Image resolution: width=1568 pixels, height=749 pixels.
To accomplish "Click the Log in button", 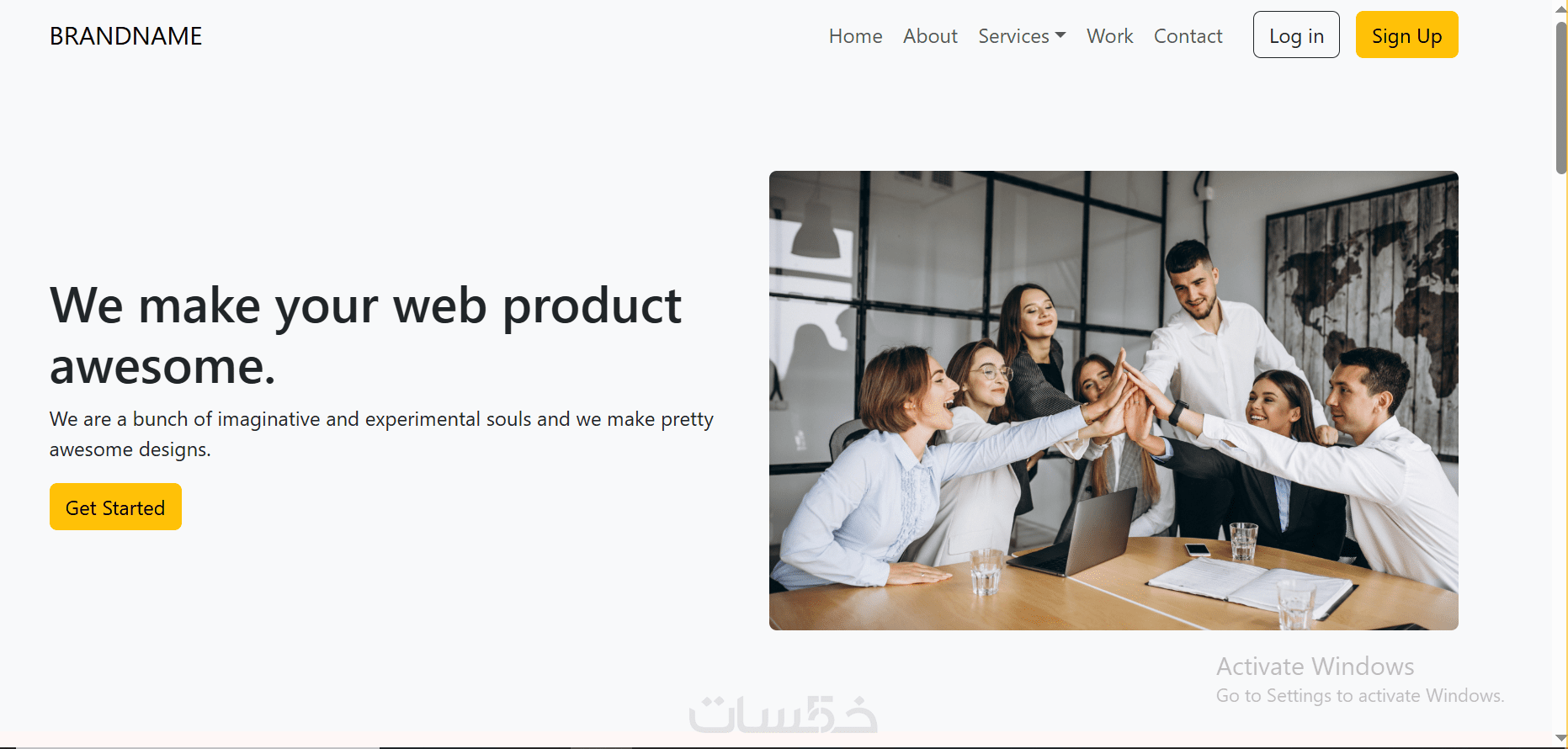I will tap(1296, 35).
